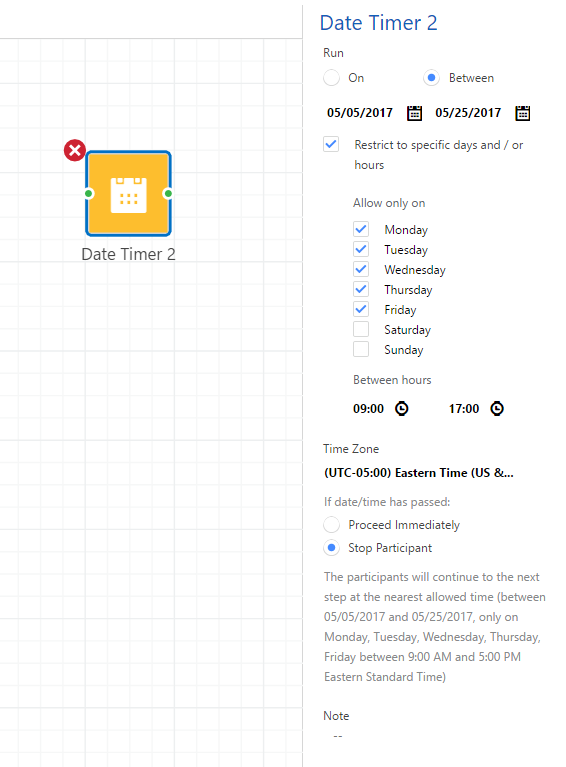Click the red error badge on Date Timer 2
The image size is (566, 767).
click(x=75, y=150)
